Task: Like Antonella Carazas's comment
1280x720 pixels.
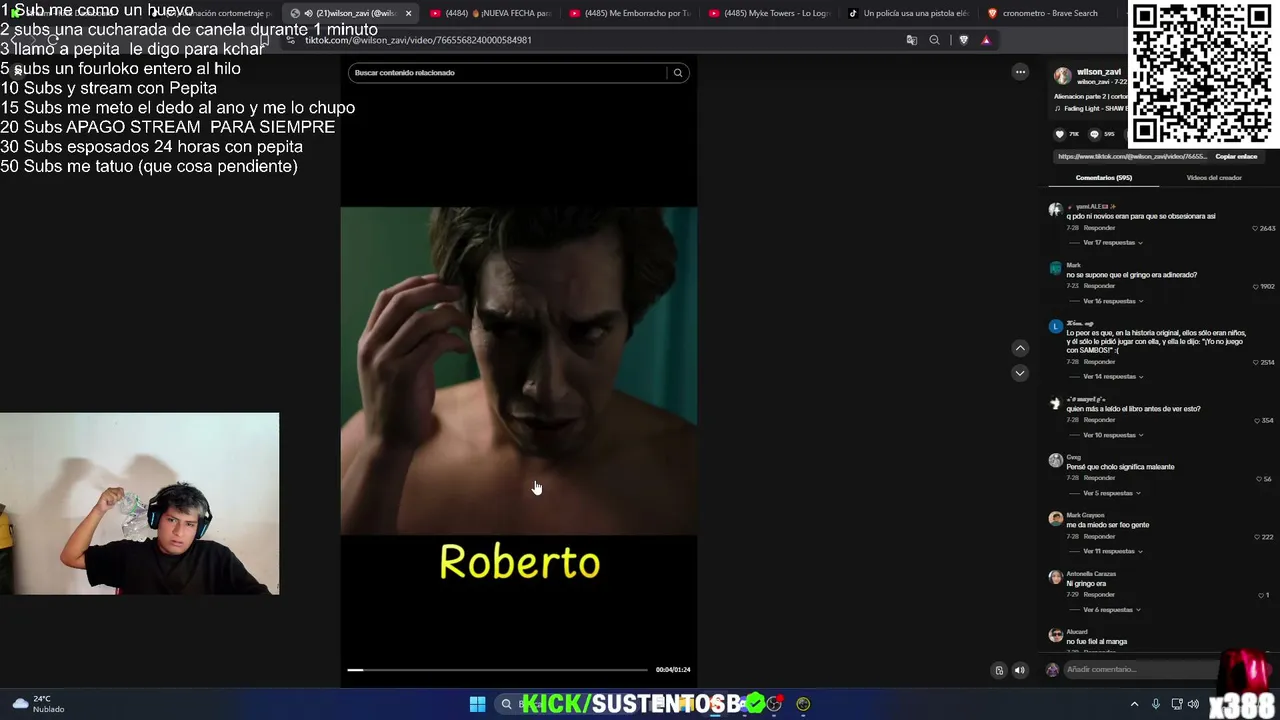Action: [x=1261, y=595]
